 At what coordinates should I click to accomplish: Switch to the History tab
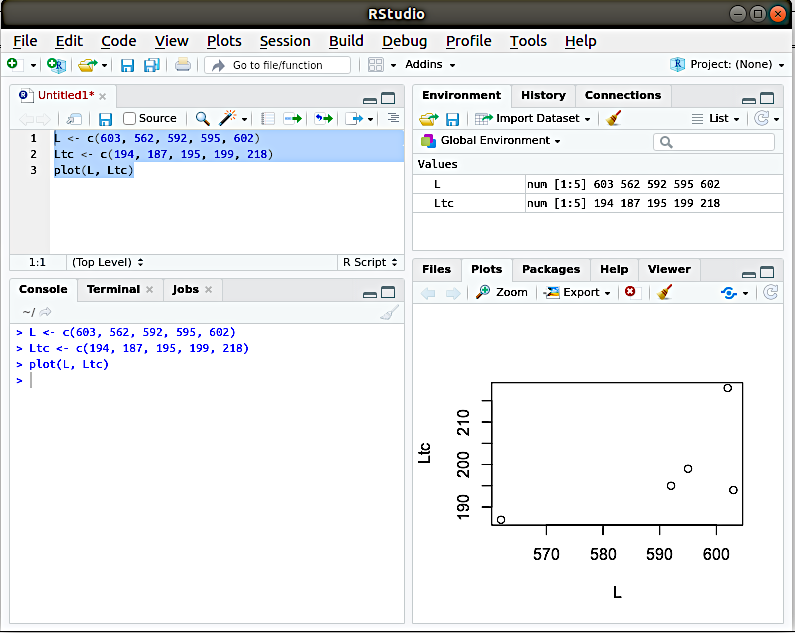[543, 95]
